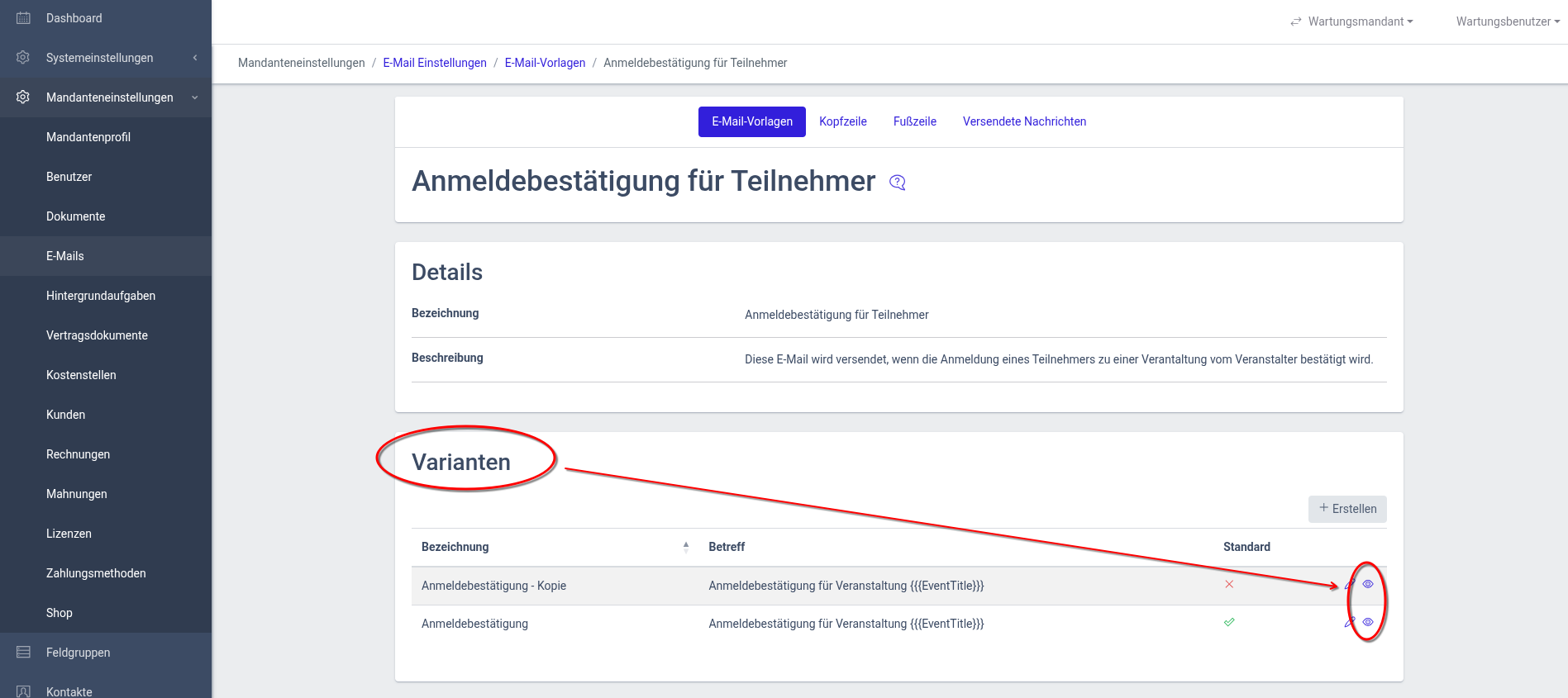The width and height of the screenshot is (1568, 698).
Task: Open the Wartungsbenutzer user menu
Action: pyautogui.click(x=1507, y=21)
